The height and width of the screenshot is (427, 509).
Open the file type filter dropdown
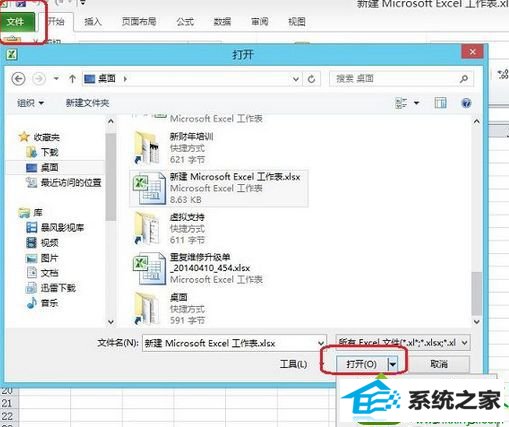point(403,343)
